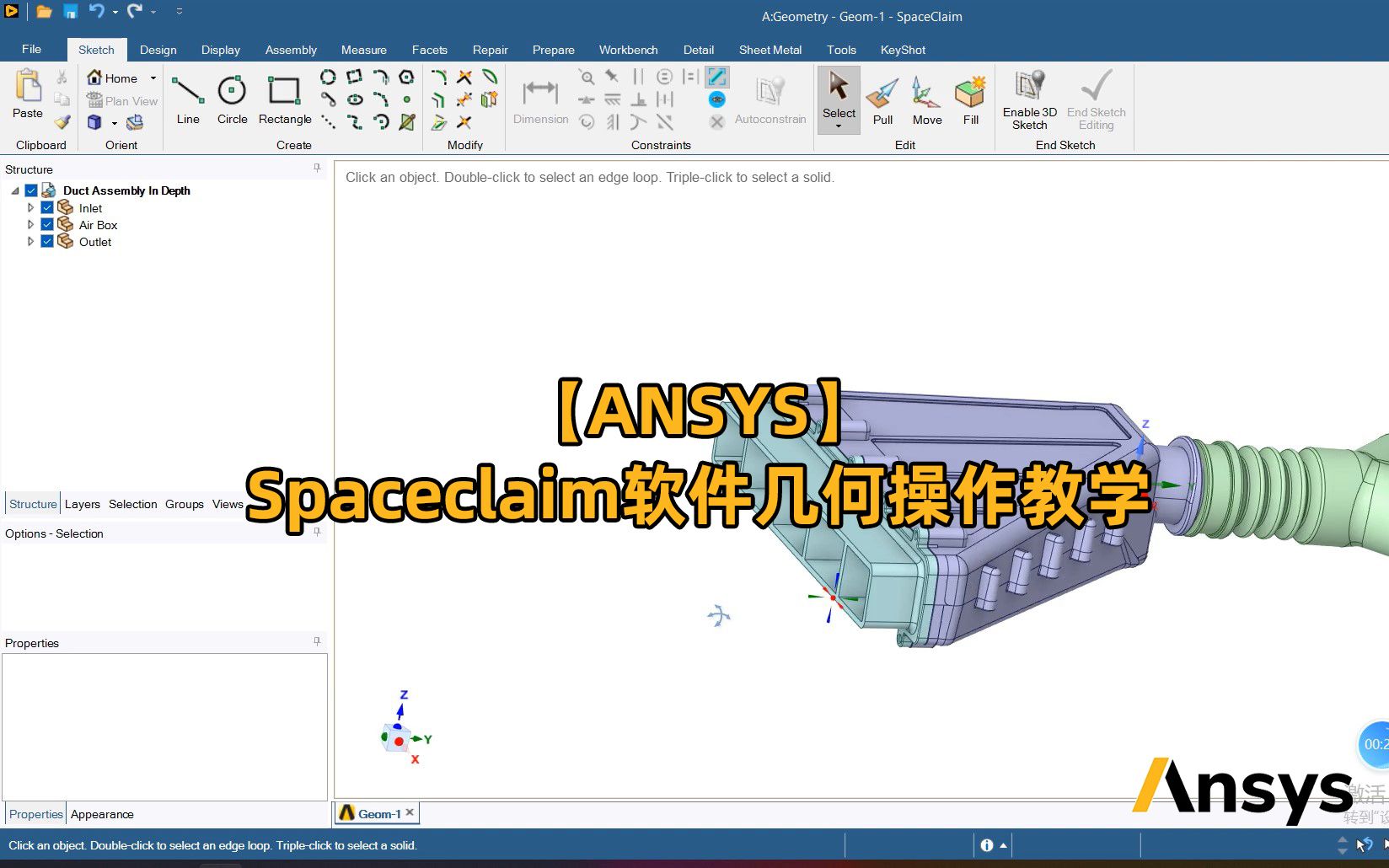Uncheck the Inlet visibility checkbox
This screenshot has height=868, width=1389.
47,207
